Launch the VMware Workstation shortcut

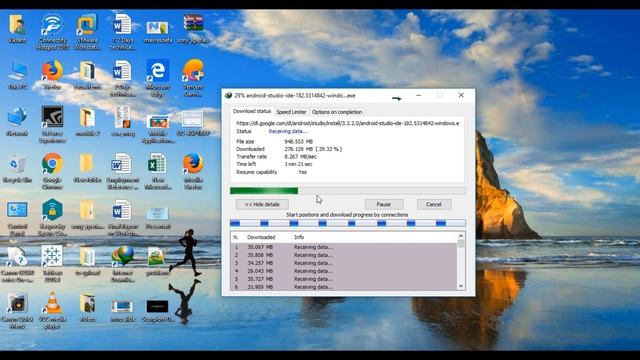(87, 32)
